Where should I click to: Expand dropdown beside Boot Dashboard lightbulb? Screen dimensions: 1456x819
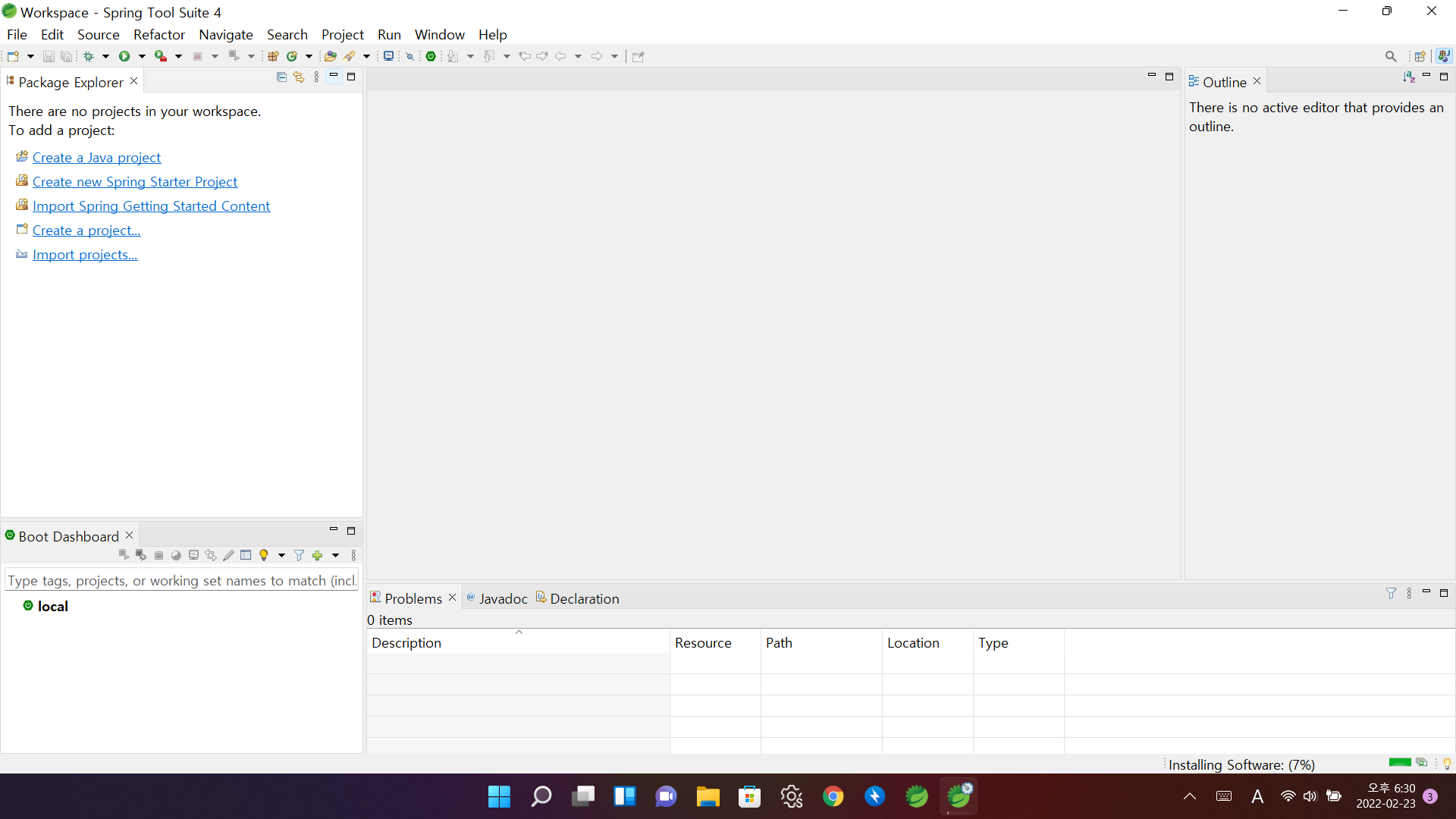click(281, 556)
